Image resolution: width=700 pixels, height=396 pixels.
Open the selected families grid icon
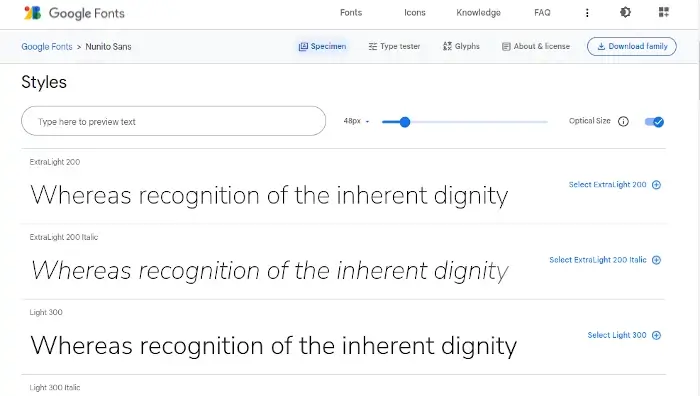664,13
